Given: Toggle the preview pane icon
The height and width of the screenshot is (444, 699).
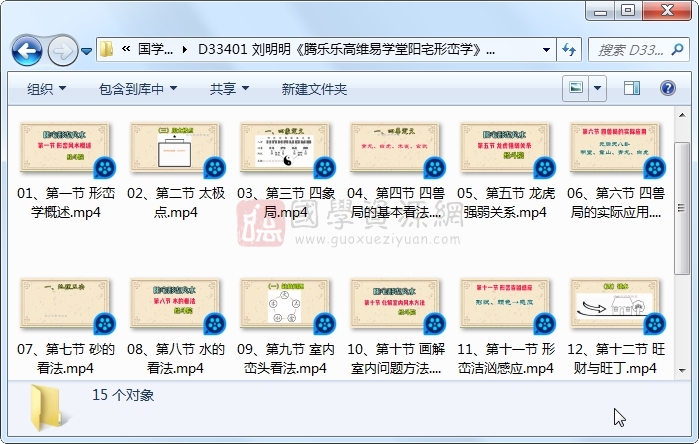Looking at the screenshot, I should 631,88.
